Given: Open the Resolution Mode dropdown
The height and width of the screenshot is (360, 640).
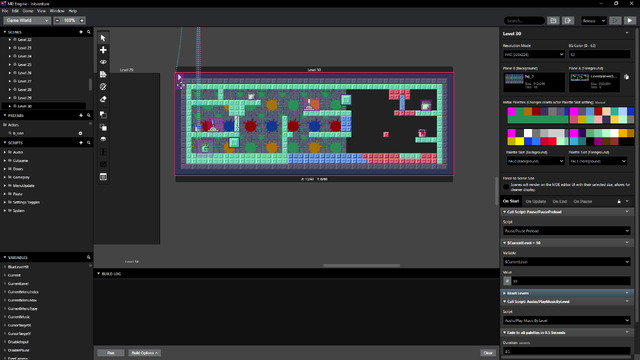Looking at the screenshot, I should (x=534, y=54).
